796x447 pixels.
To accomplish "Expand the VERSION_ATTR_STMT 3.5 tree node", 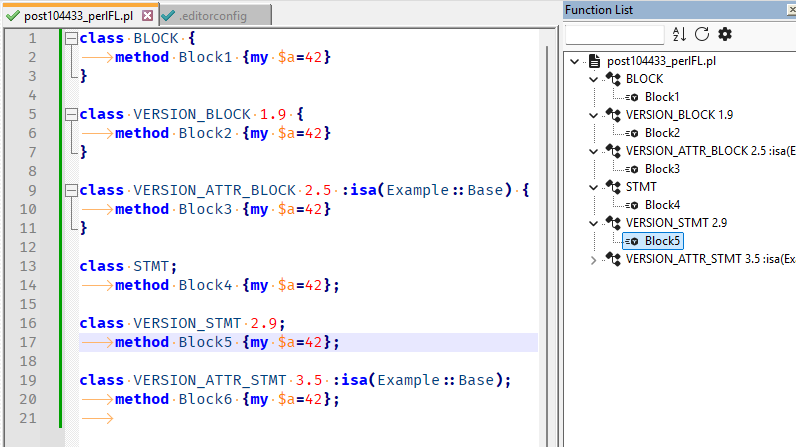I will pos(593,260).
